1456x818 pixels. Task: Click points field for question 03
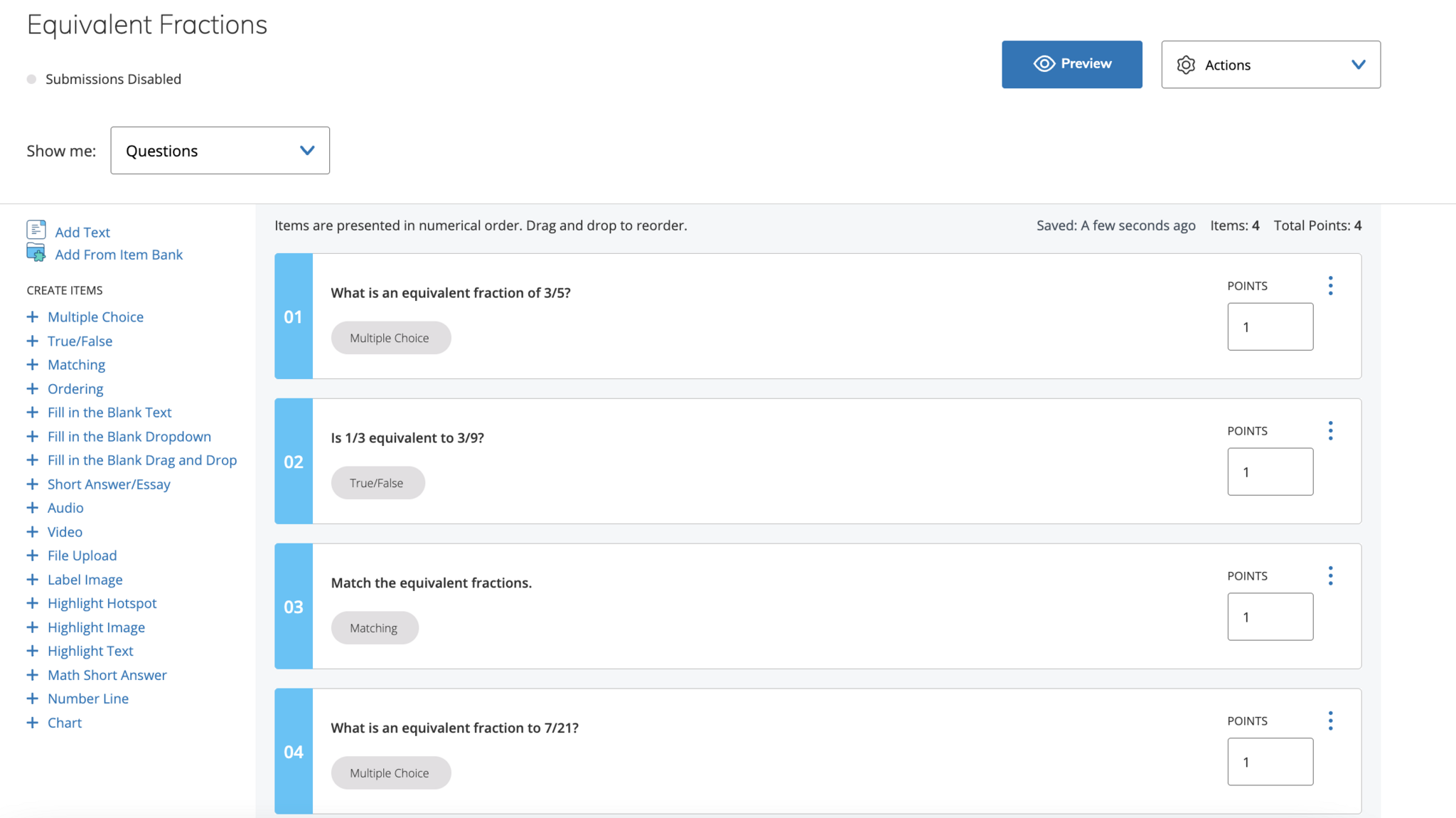coord(1270,617)
